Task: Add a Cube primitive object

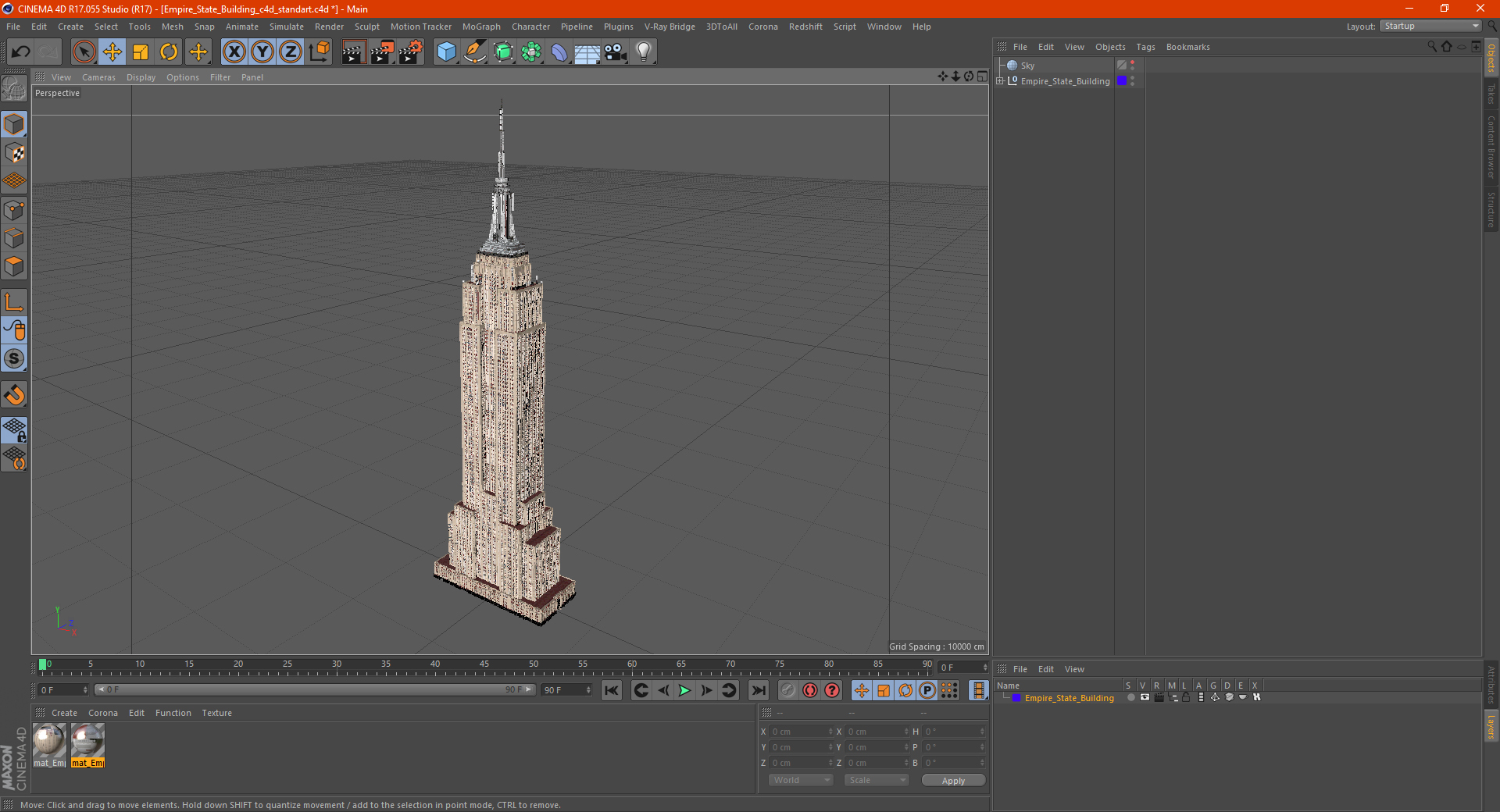Action: pyautogui.click(x=446, y=52)
